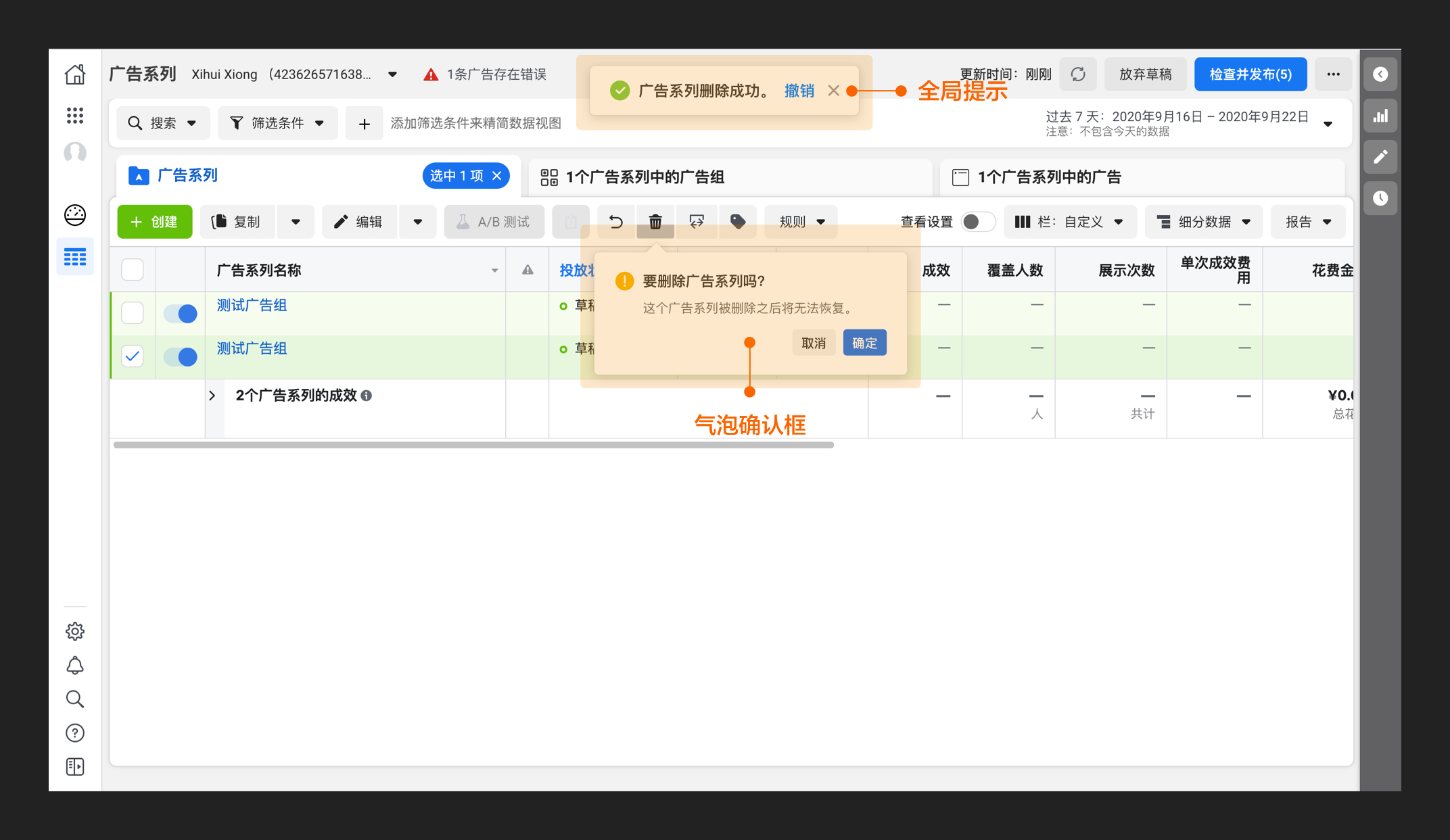This screenshot has height=840, width=1450.
Task: Expand the 2个广告系列的成效 row chevron
Action: tap(212, 396)
